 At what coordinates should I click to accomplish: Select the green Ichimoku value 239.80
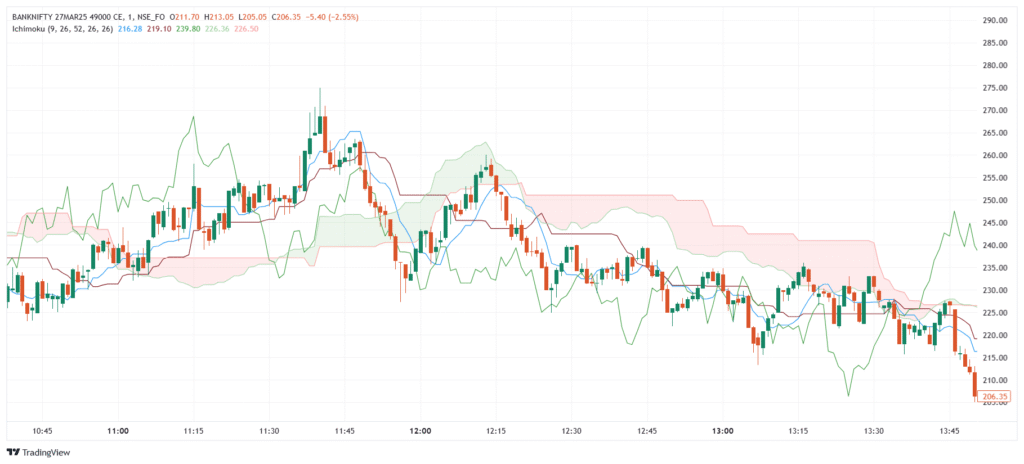pyautogui.click(x=186, y=29)
